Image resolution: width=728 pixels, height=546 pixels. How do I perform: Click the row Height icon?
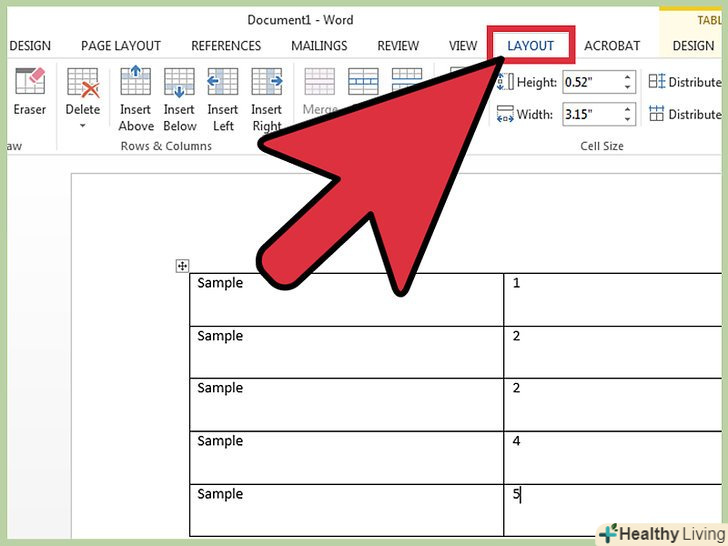tap(505, 82)
